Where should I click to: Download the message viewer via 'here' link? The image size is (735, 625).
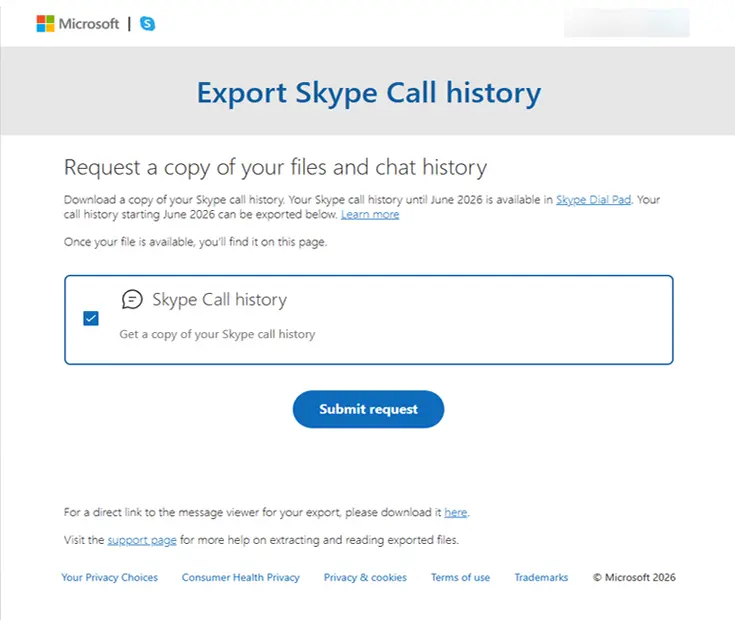(456, 512)
